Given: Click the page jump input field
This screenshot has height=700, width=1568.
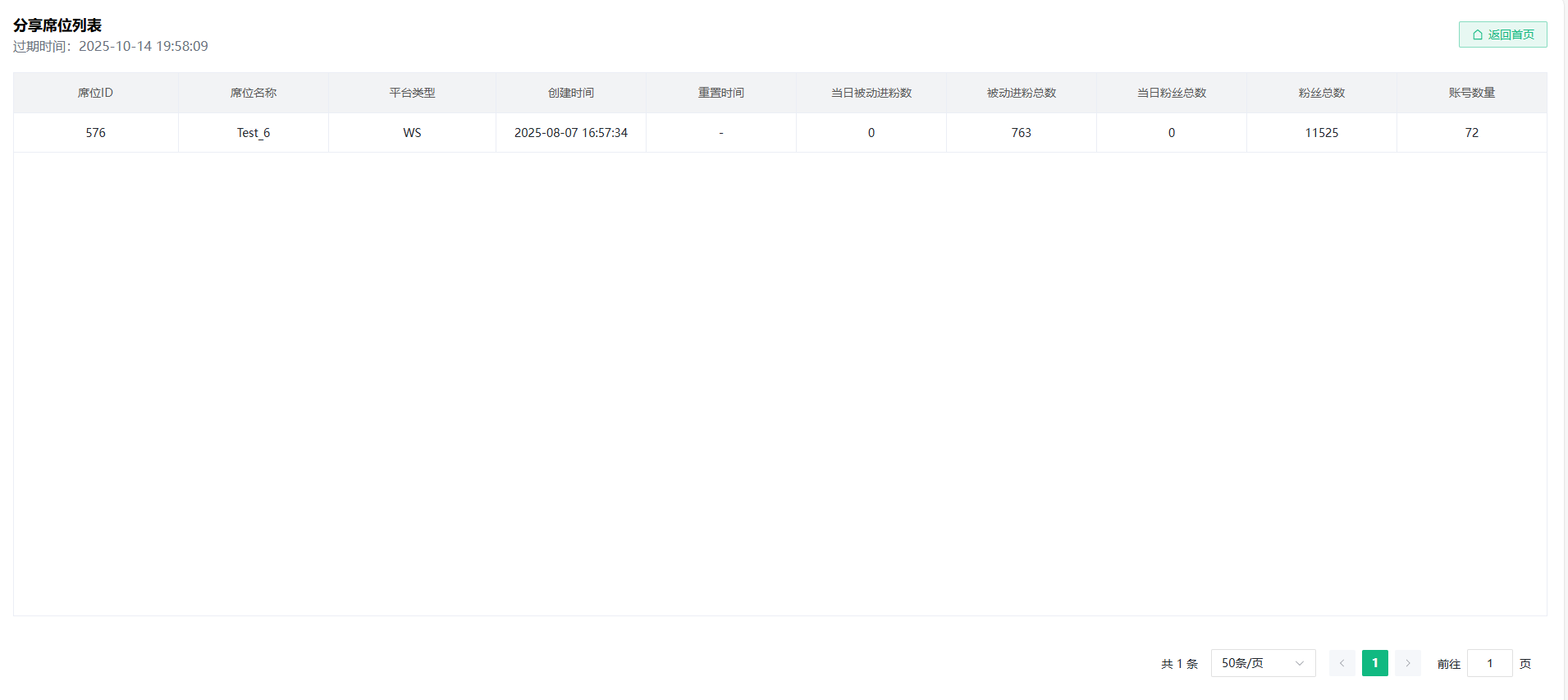Looking at the screenshot, I should coord(1489,663).
